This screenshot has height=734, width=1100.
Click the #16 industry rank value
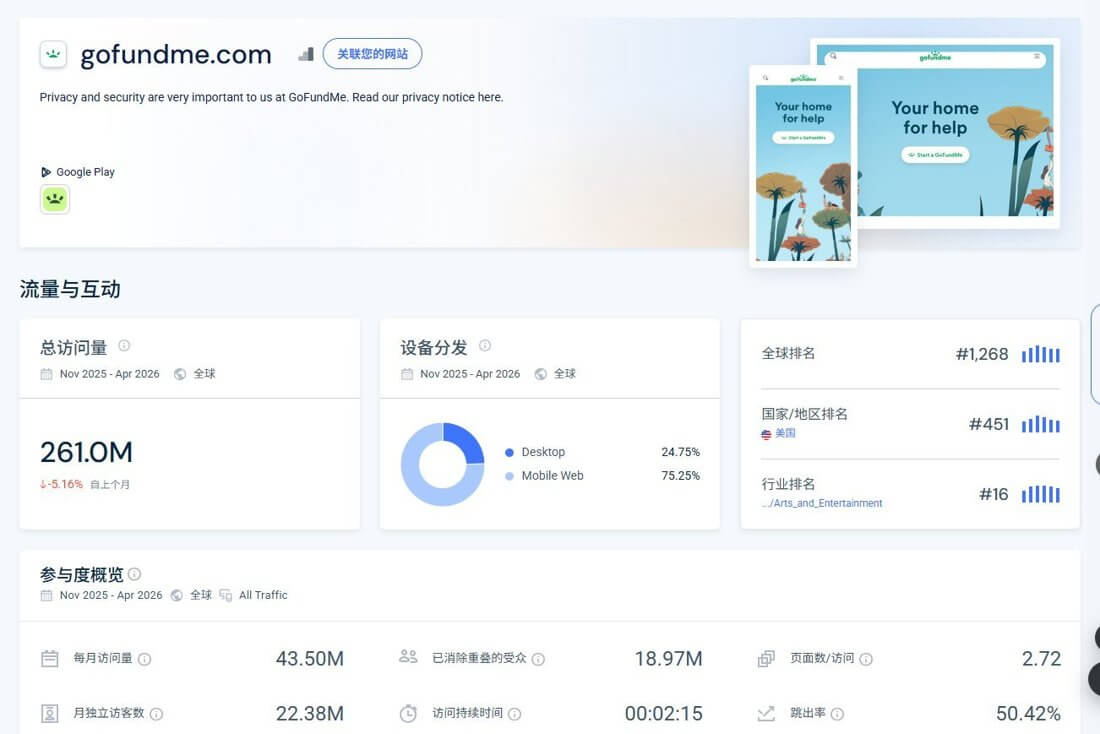(x=994, y=495)
